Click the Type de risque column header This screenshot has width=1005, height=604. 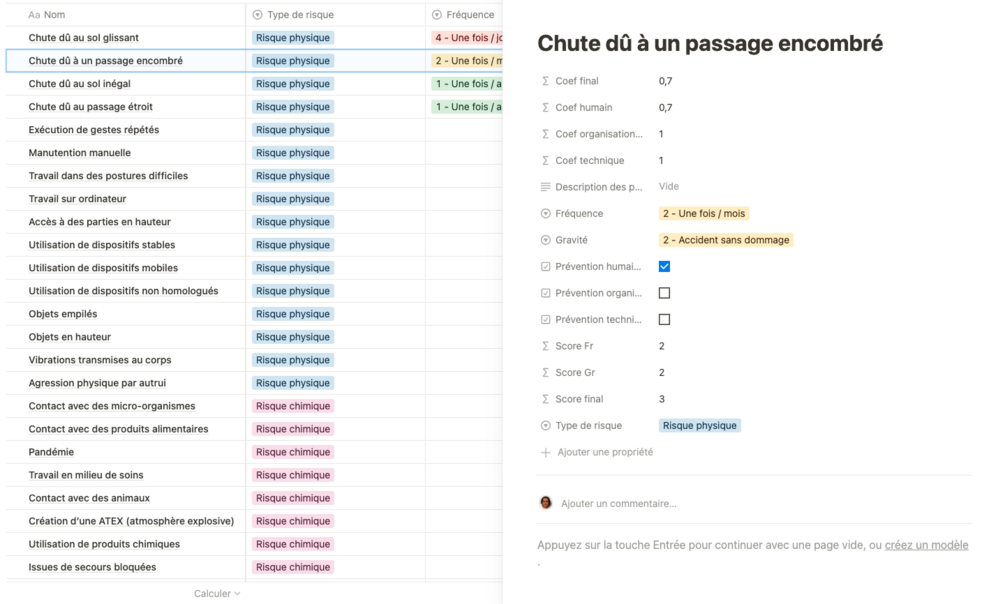[300, 15]
